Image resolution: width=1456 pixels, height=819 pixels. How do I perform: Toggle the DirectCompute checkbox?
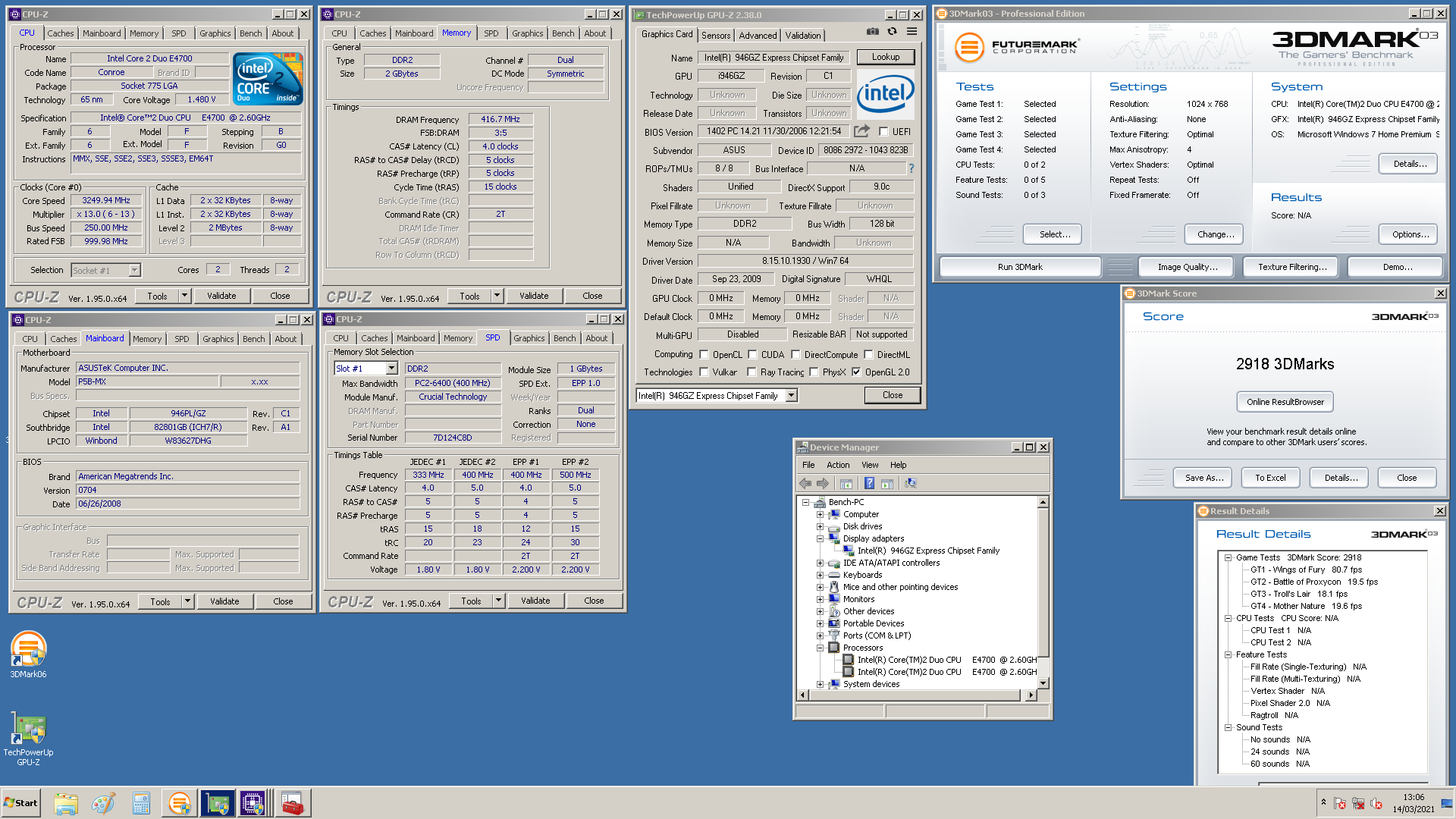(795, 354)
